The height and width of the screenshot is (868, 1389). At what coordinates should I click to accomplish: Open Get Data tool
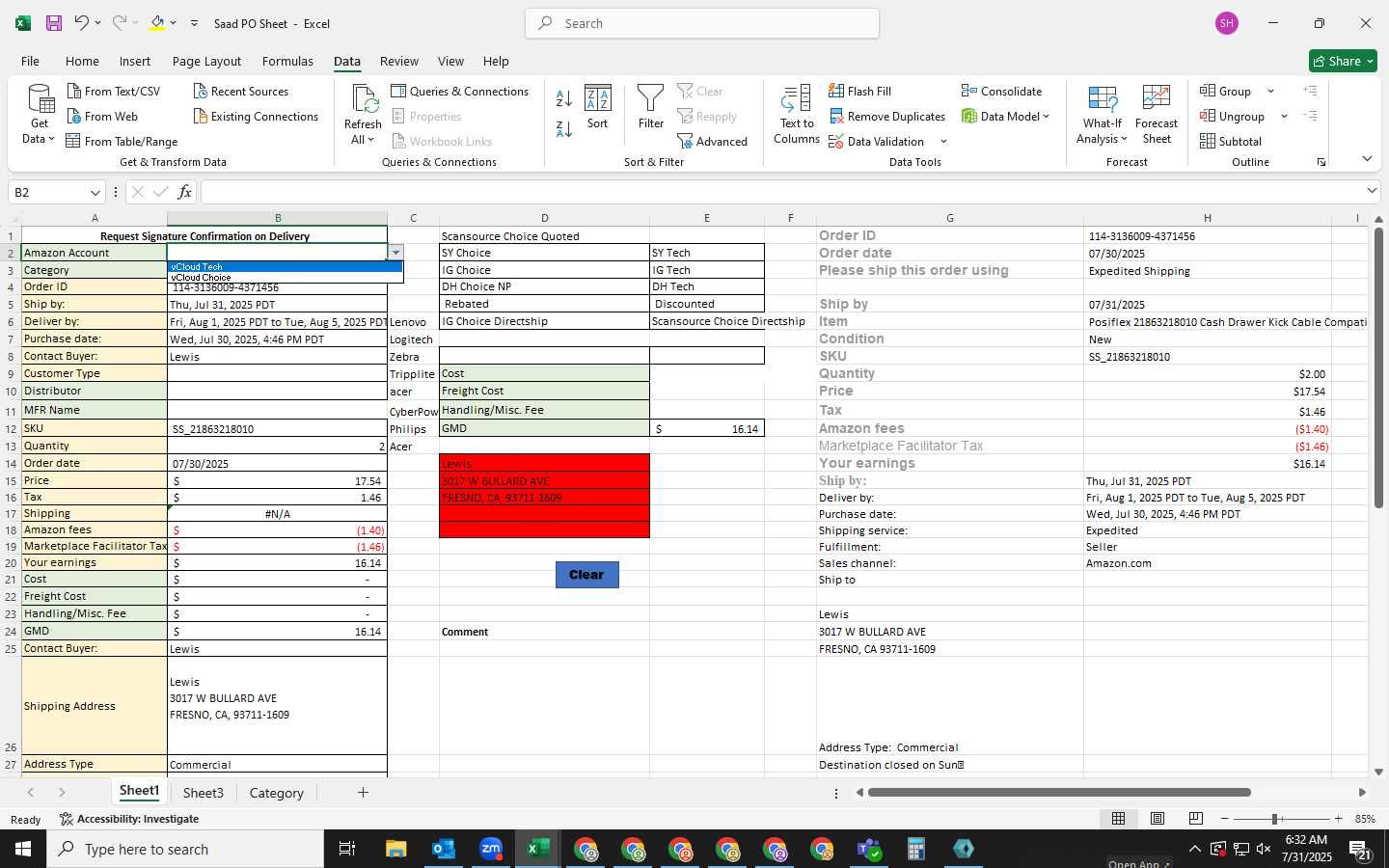[39, 114]
